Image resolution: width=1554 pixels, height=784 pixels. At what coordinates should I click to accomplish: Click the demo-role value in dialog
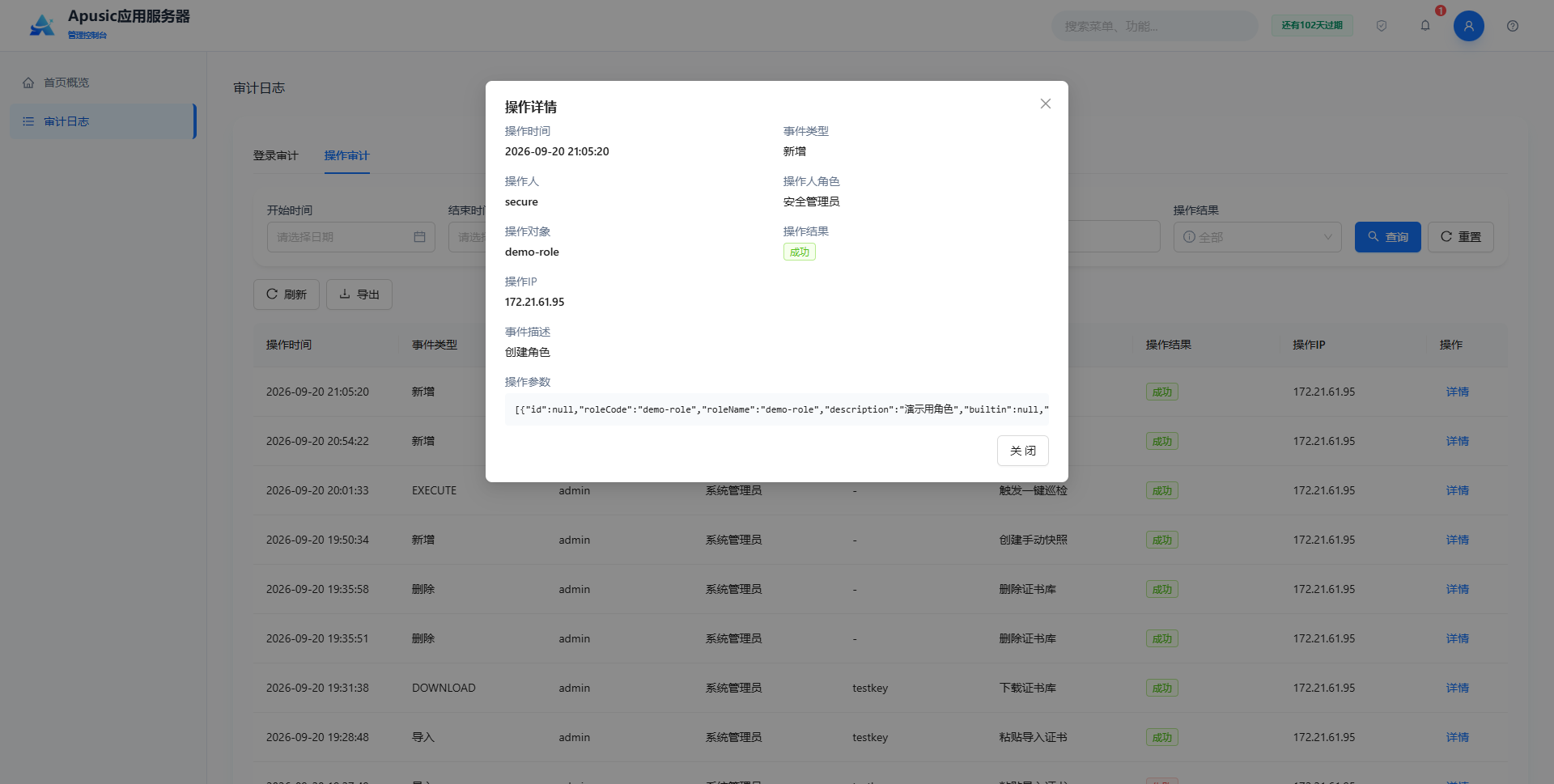[532, 252]
